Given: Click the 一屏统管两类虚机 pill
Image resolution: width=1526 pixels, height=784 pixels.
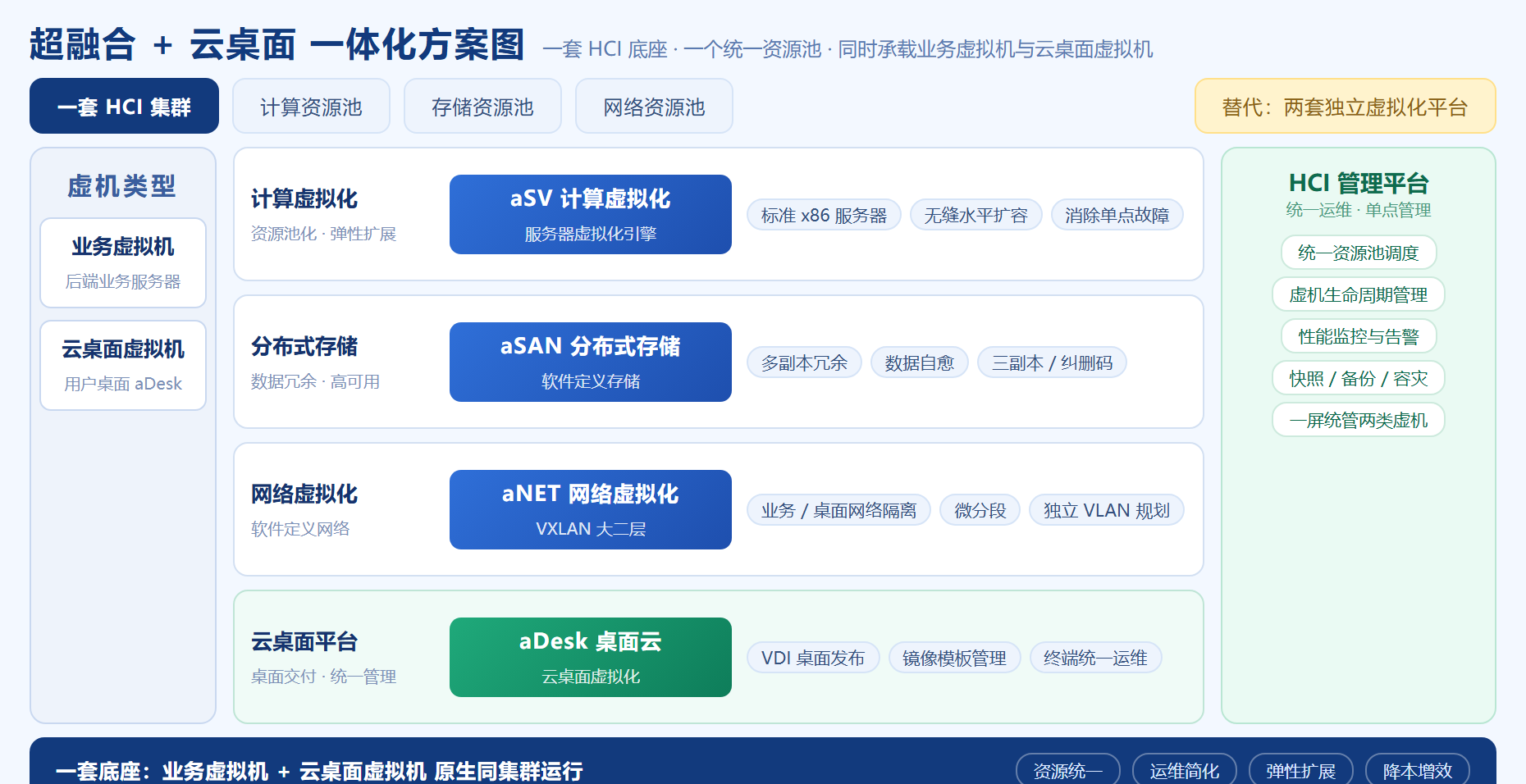Looking at the screenshot, I should pos(1359,420).
